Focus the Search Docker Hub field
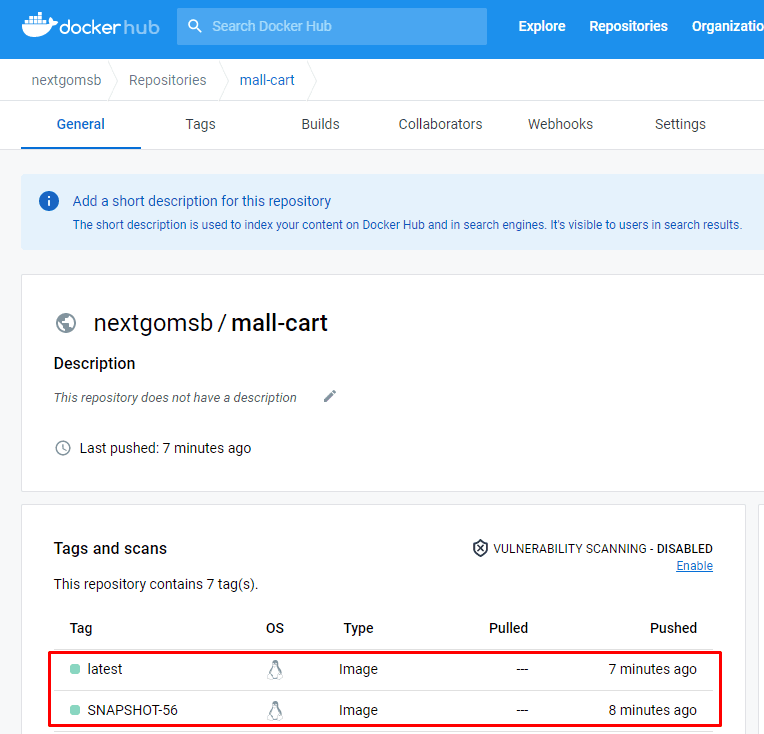 tap(332, 26)
